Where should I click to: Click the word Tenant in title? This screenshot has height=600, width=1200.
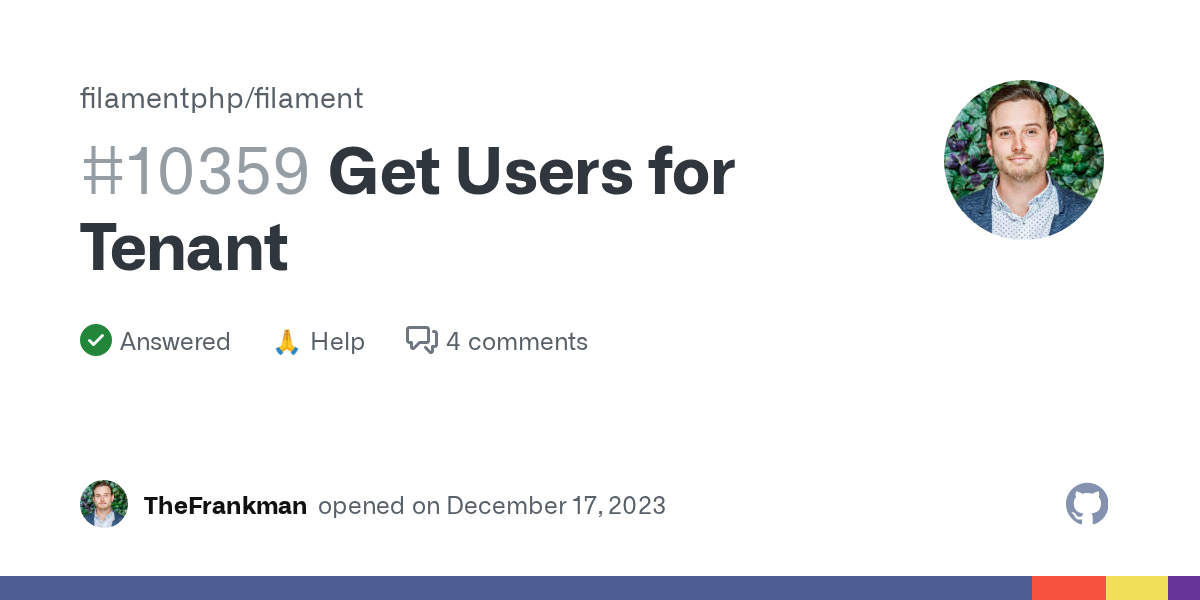184,248
